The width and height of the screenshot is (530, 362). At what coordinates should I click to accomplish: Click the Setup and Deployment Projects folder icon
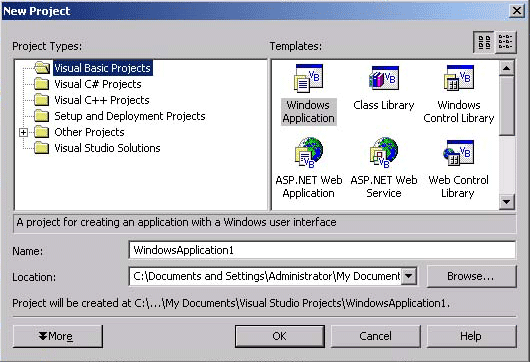[42, 116]
